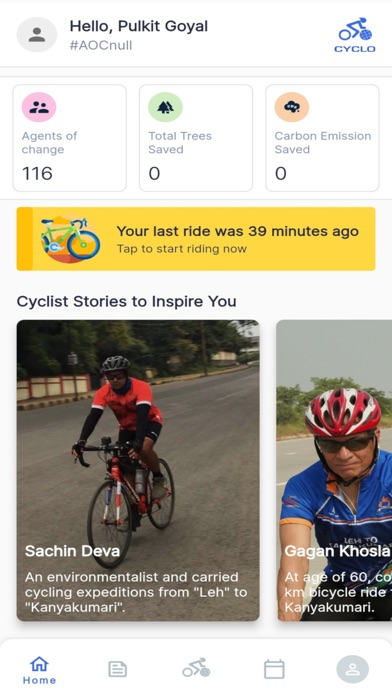The width and height of the screenshot is (392, 696).
Task: Open the profile icon in the bottom navigation
Action: tap(352, 669)
